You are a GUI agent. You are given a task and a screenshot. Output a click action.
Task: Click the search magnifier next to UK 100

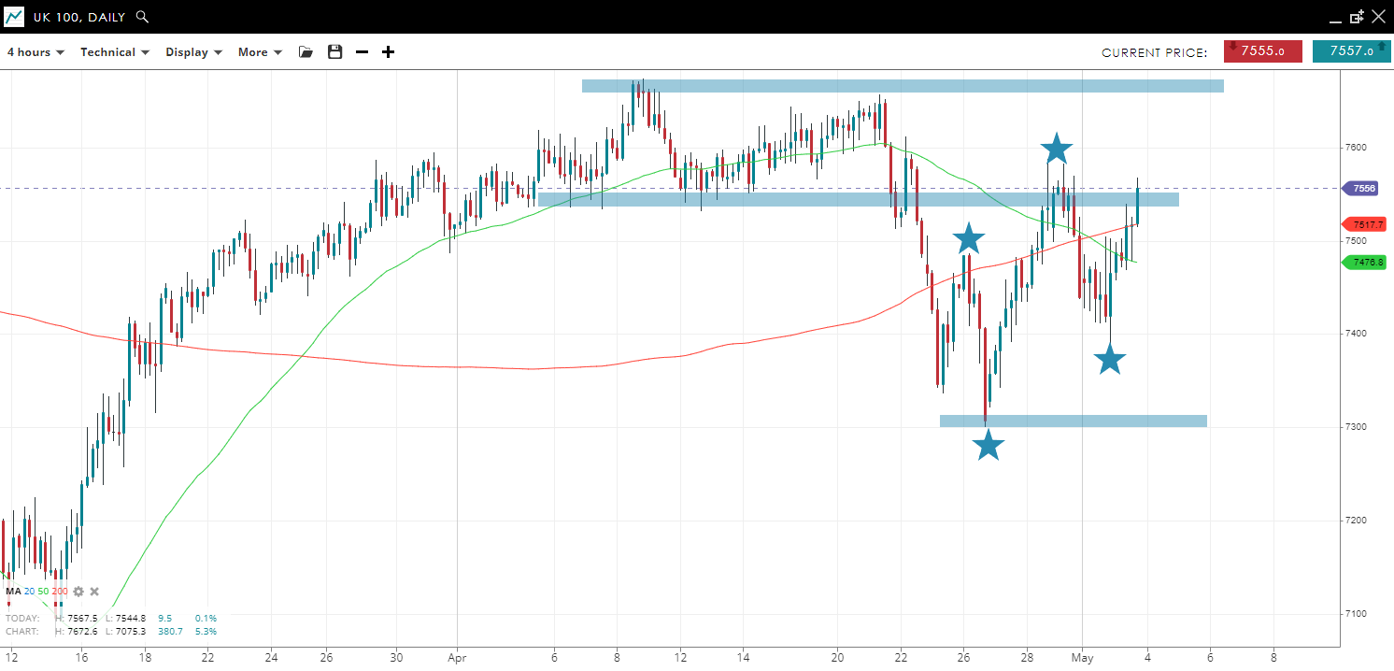[143, 17]
